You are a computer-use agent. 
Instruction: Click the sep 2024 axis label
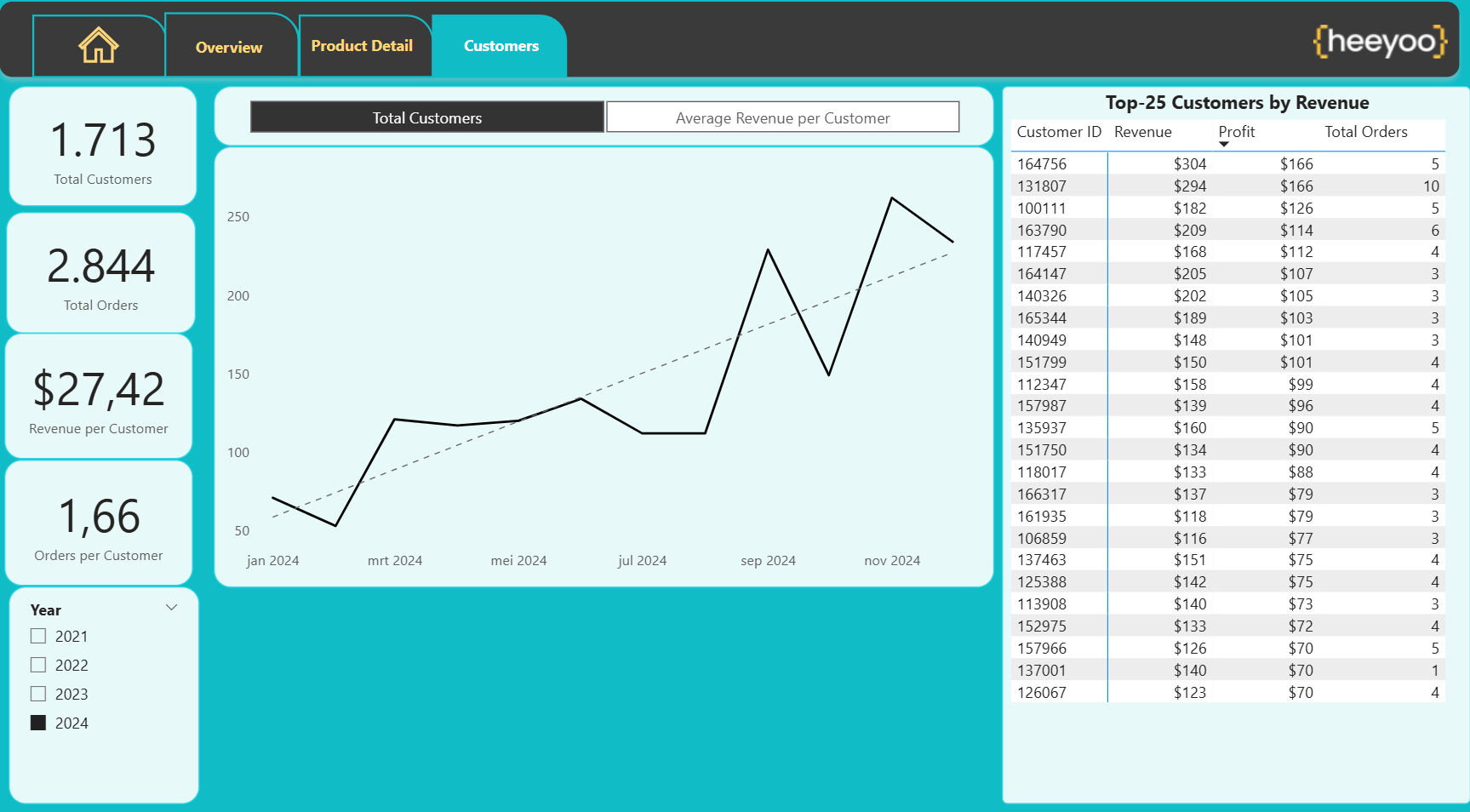click(768, 560)
